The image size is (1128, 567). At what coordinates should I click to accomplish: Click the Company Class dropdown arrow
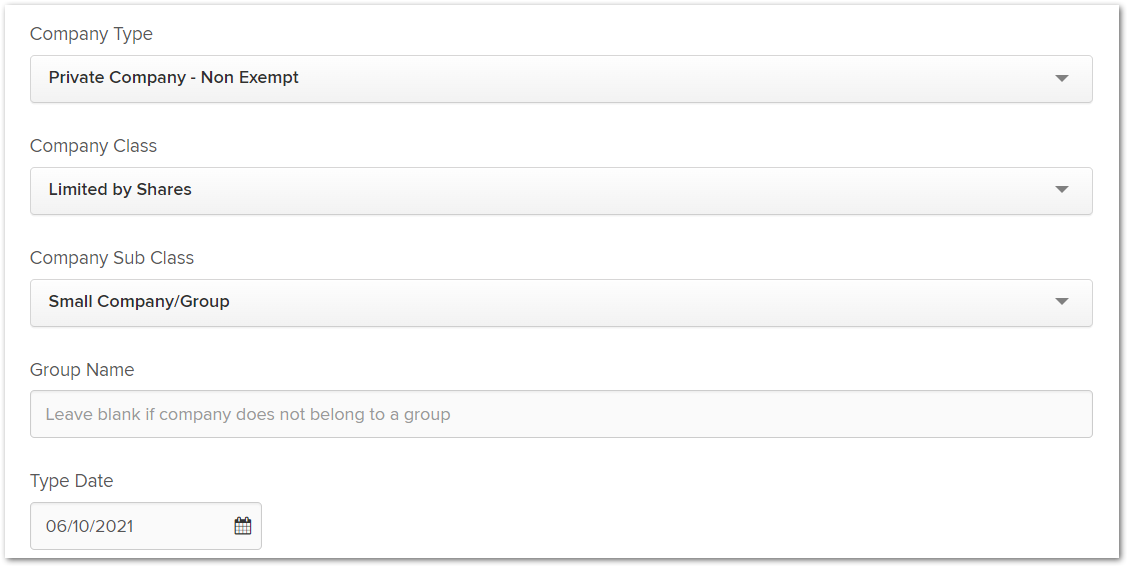tap(1062, 190)
